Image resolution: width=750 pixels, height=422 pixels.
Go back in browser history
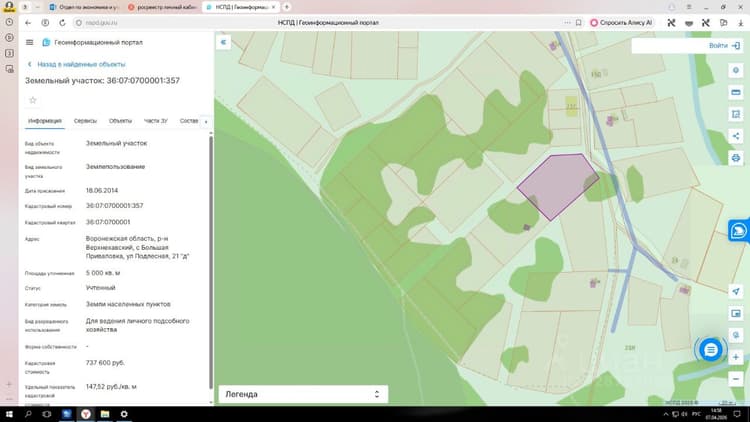[28, 22]
